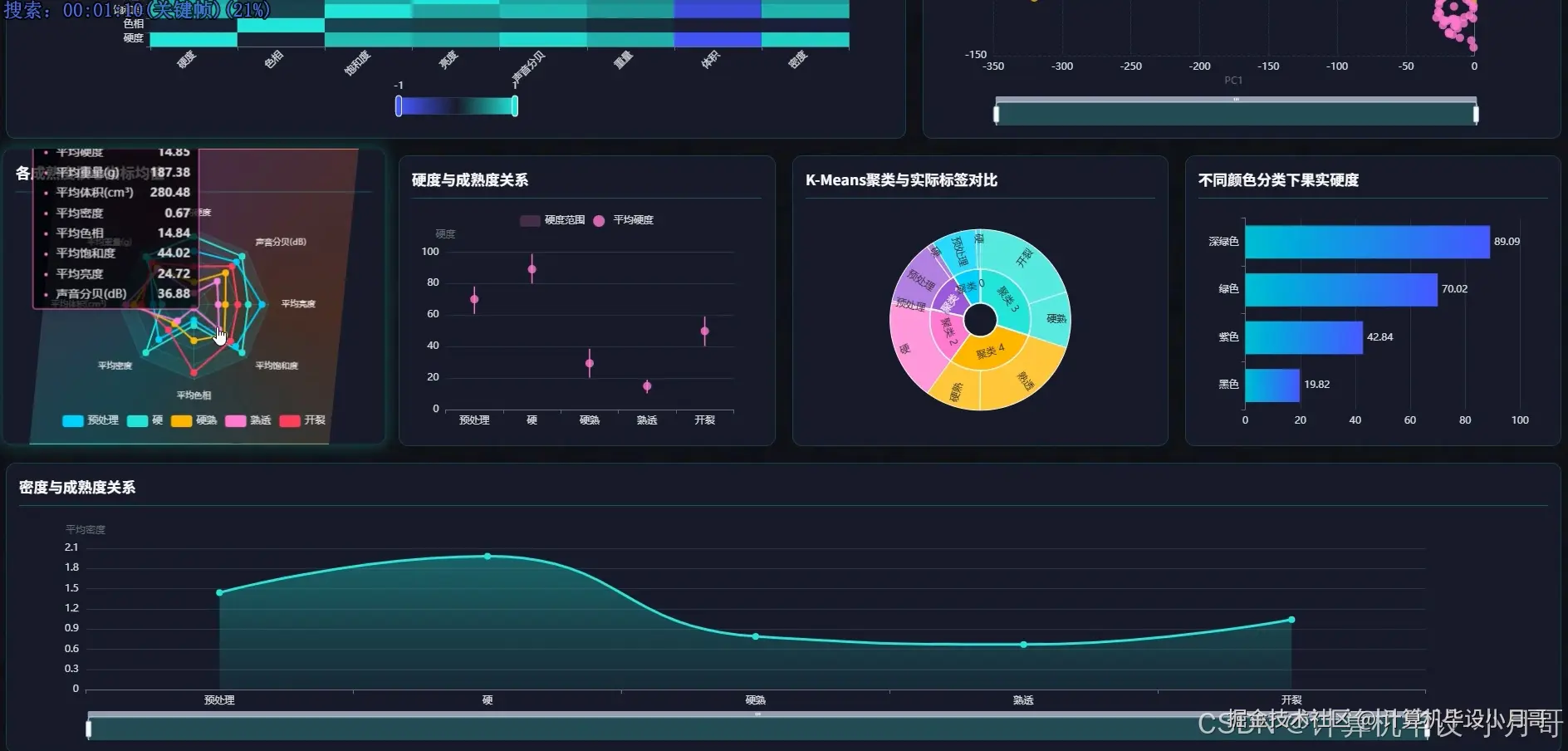The height and width of the screenshot is (751, 1568).
Task: Select the 紫色 bar valued 42.84
Action: point(1304,337)
